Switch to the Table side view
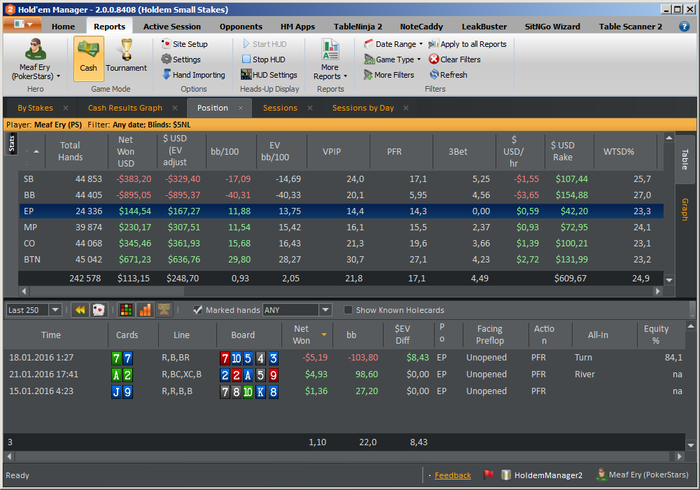 tap(685, 158)
